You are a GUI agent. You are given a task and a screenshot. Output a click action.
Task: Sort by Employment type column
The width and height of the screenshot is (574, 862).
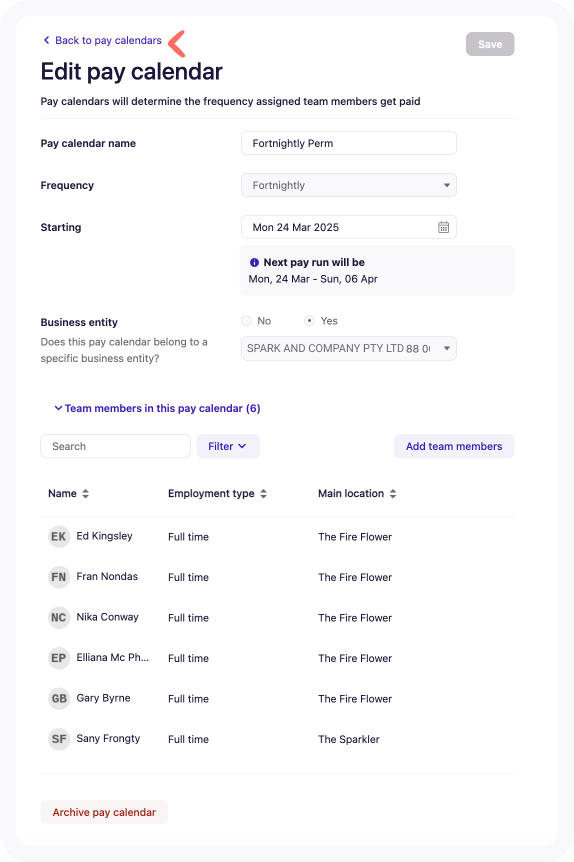click(x=217, y=493)
